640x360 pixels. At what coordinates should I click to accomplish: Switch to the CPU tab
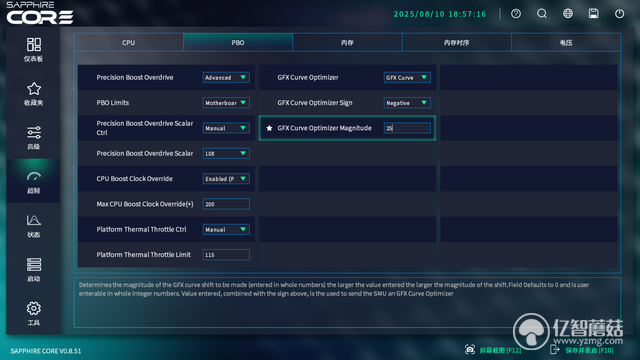[129, 42]
